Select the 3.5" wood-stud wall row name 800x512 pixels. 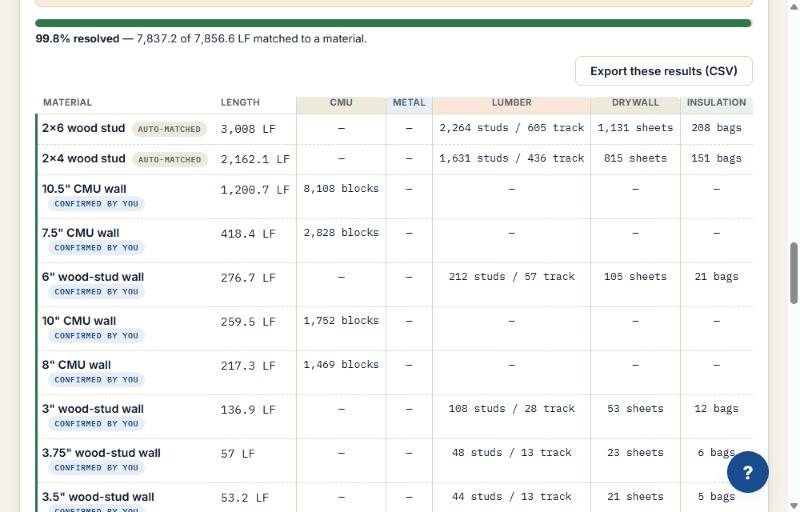pyautogui.click(x=98, y=497)
